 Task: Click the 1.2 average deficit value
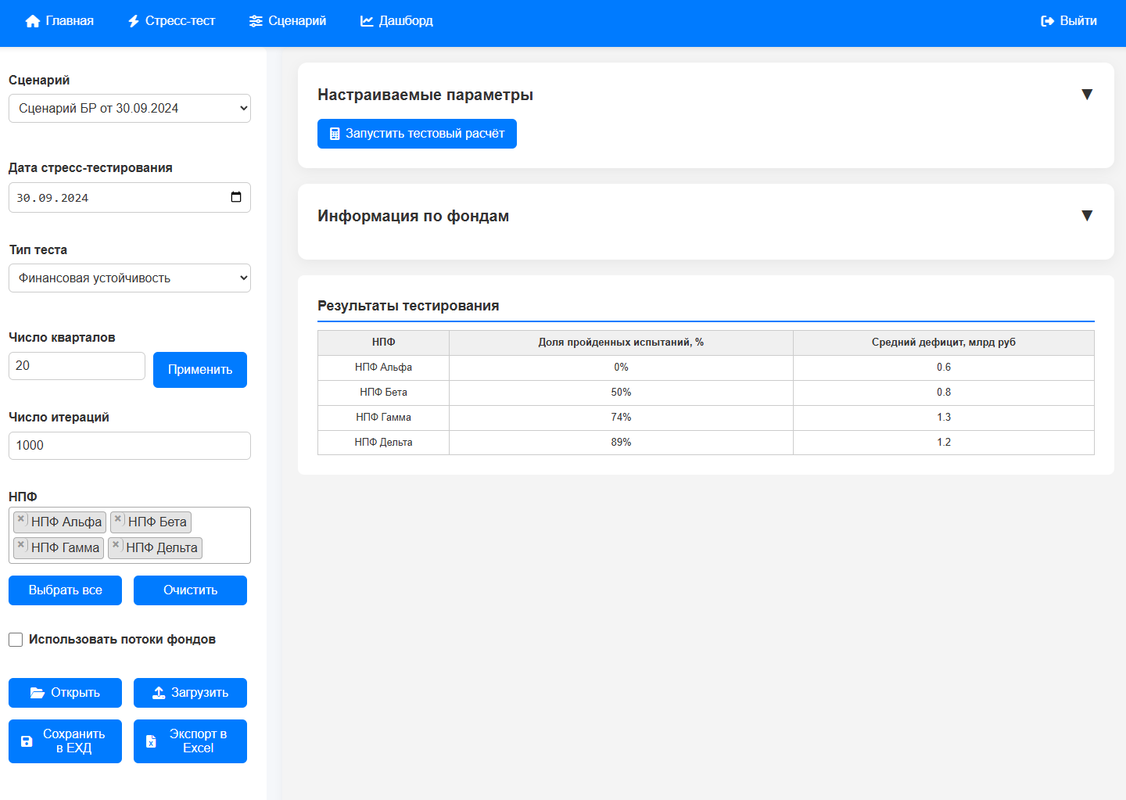[x=944, y=443]
